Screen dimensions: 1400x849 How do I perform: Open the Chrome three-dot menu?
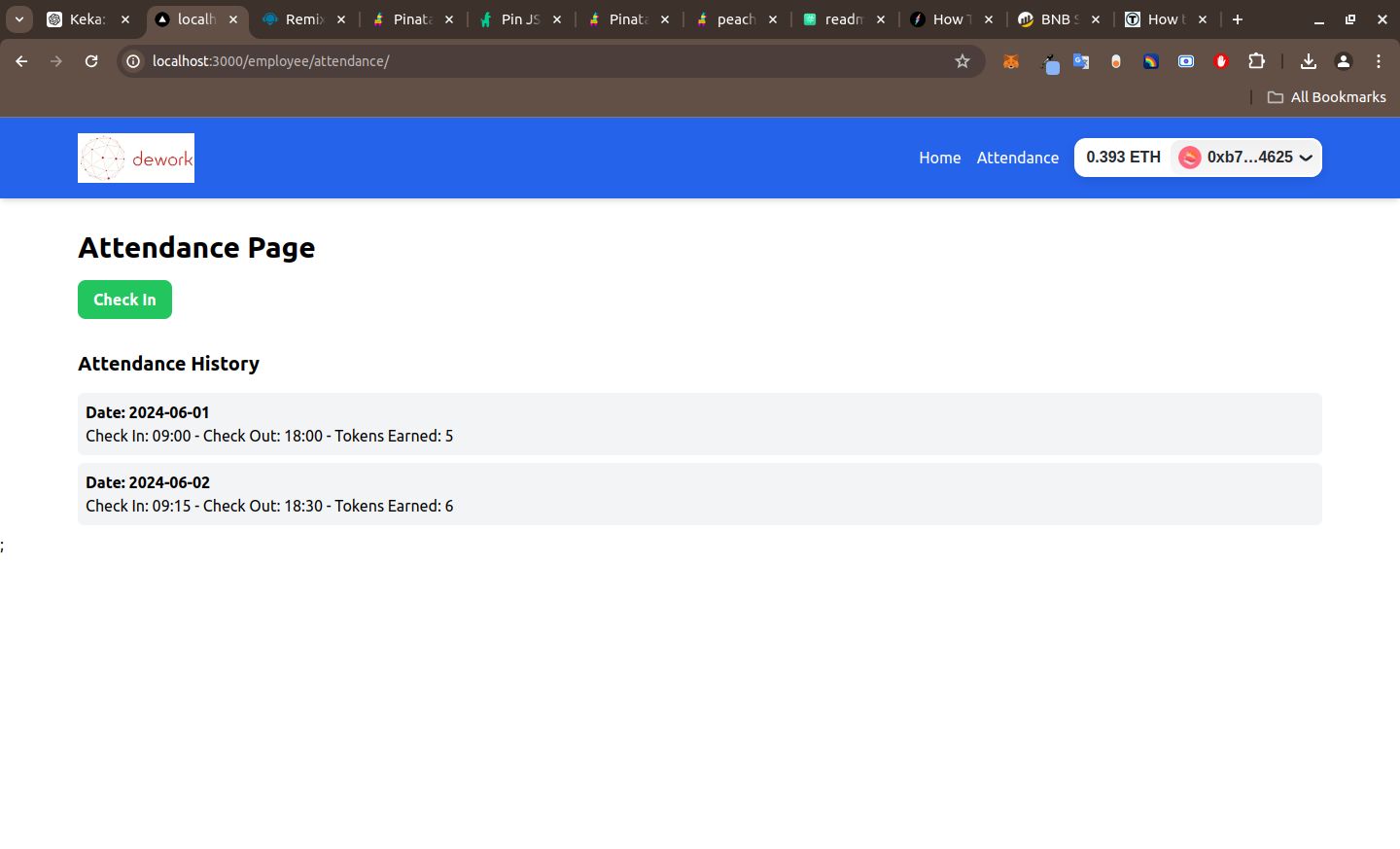1379,61
